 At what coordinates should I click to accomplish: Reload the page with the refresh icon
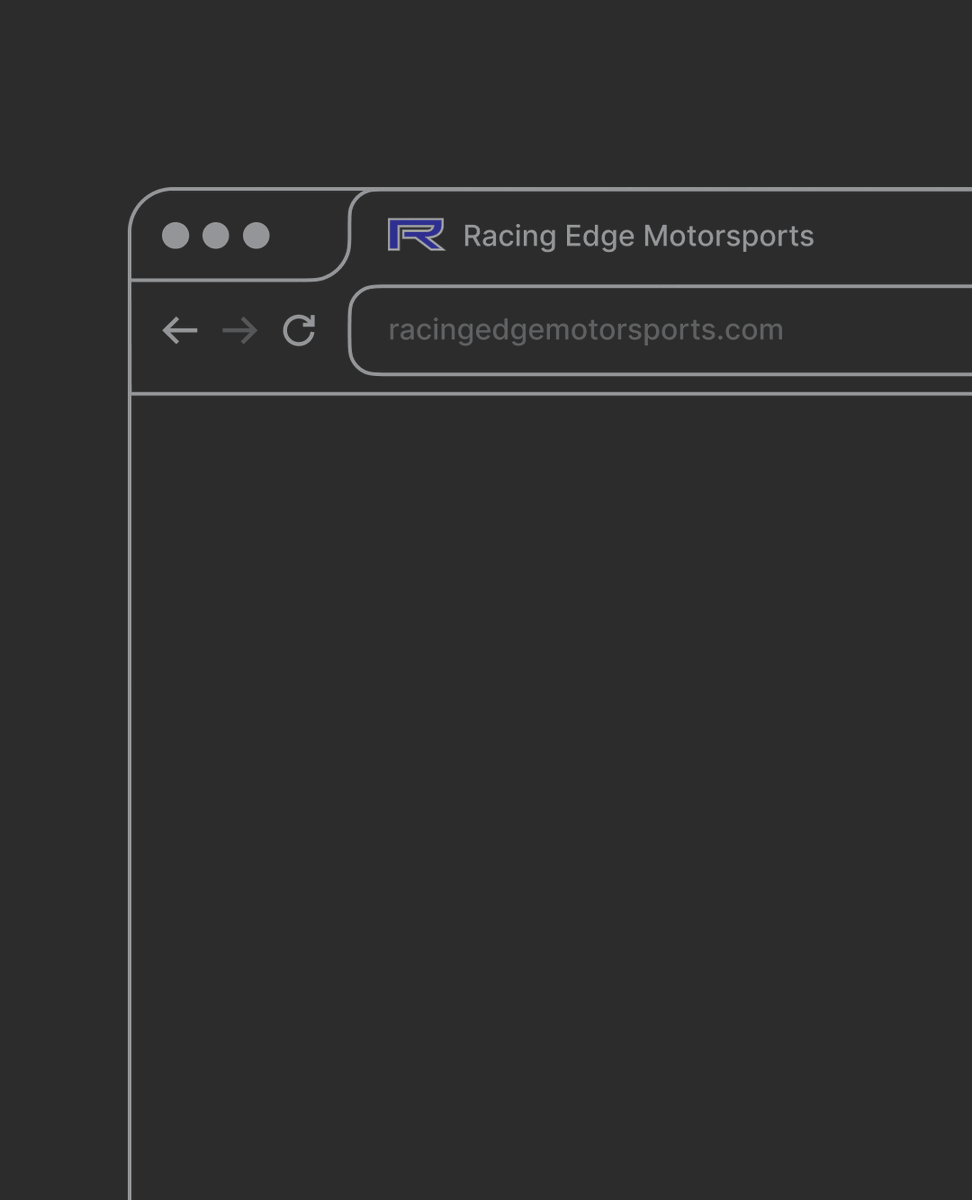pyautogui.click(x=299, y=330)
